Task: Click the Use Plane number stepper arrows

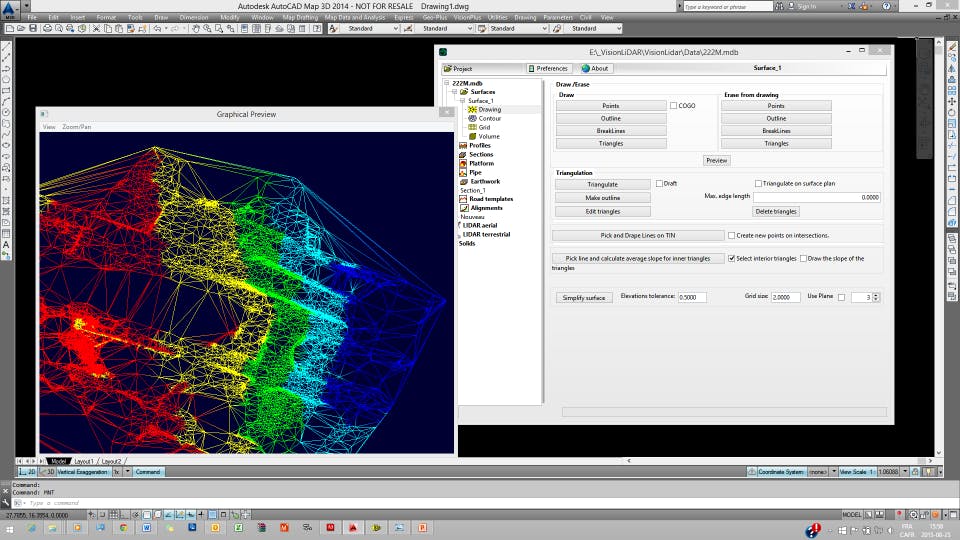Action: coord(877,297)
